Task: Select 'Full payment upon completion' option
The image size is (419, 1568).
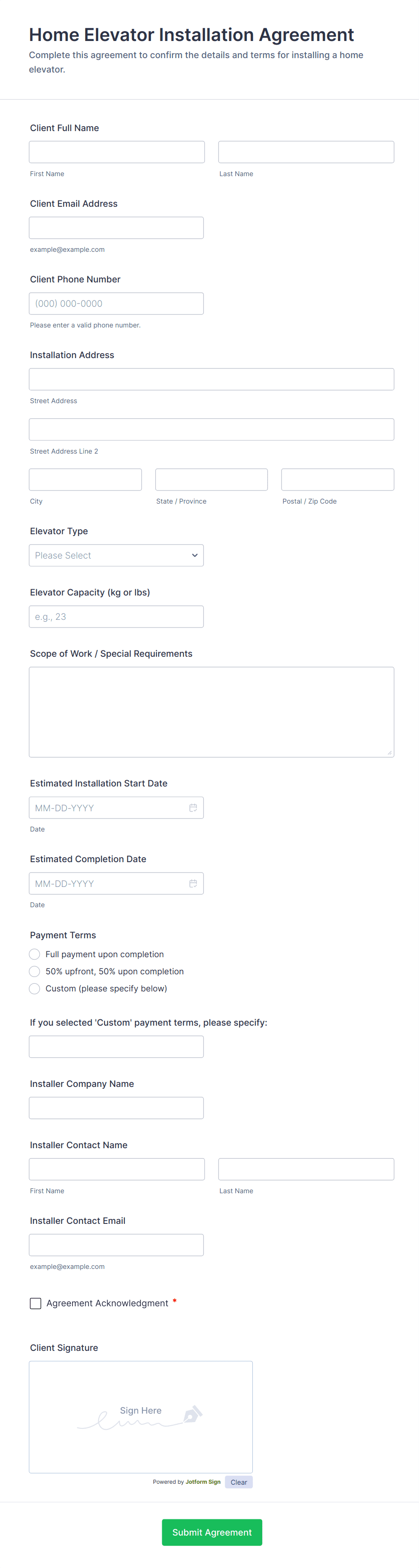Action: (35, 954)
